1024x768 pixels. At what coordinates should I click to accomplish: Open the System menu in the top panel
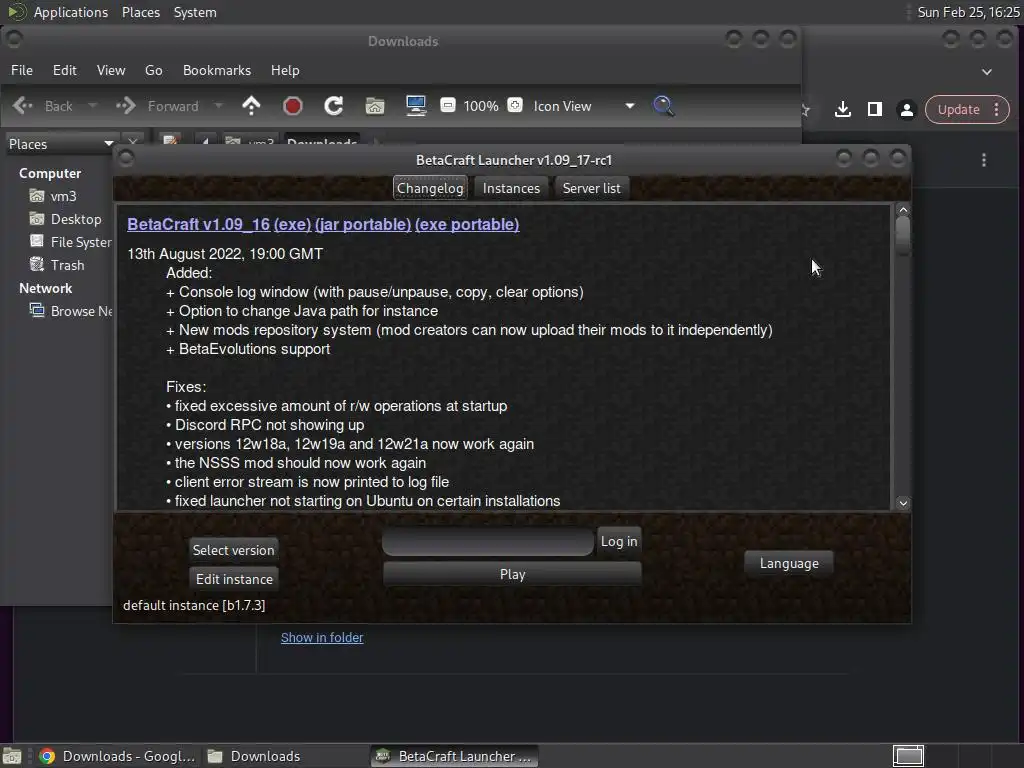(195, 12)
